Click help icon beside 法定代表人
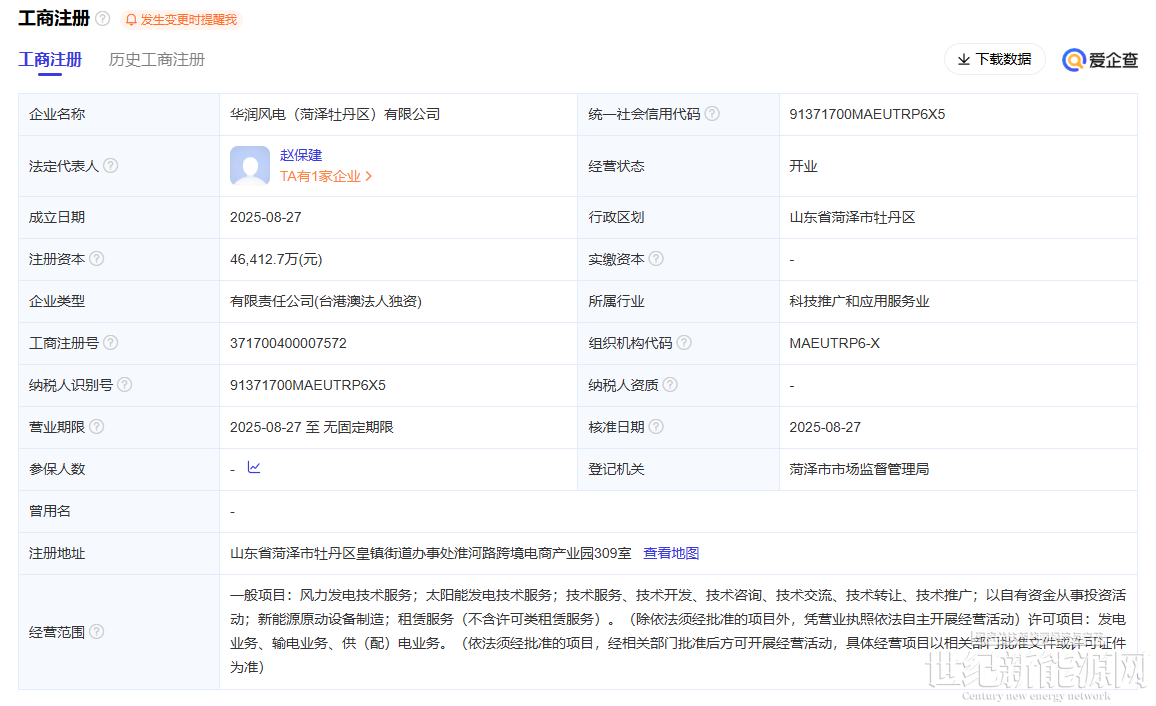Viewport: 1156px width, 706px height. pyautogui.click(x=111, y=166)
